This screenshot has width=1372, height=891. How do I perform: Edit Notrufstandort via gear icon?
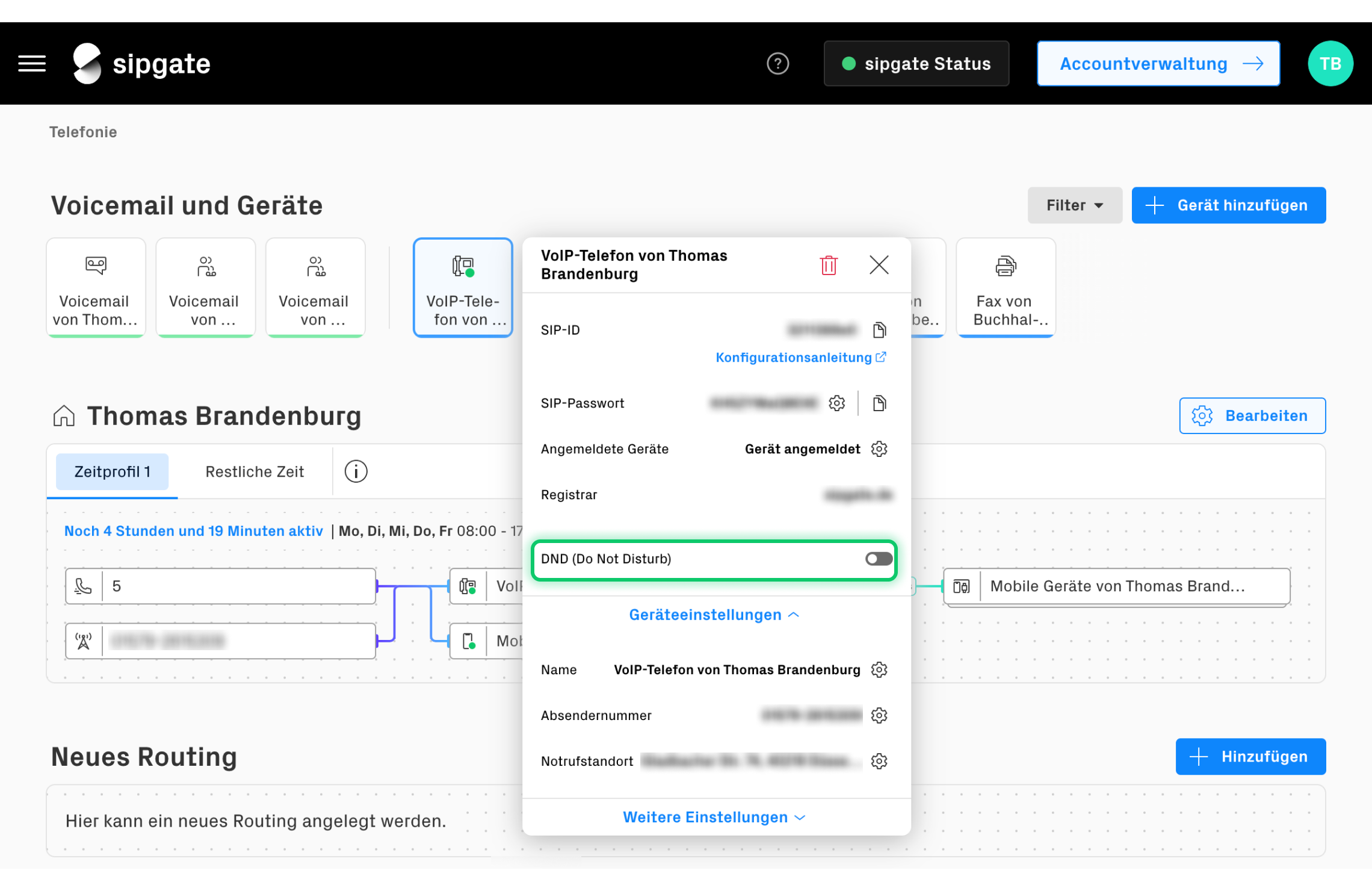click(x=879, y=761)
